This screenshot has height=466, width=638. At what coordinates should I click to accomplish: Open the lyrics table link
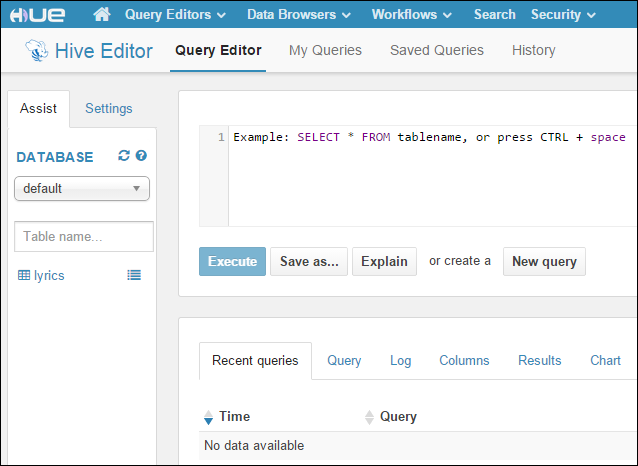(x=49, y=276)
